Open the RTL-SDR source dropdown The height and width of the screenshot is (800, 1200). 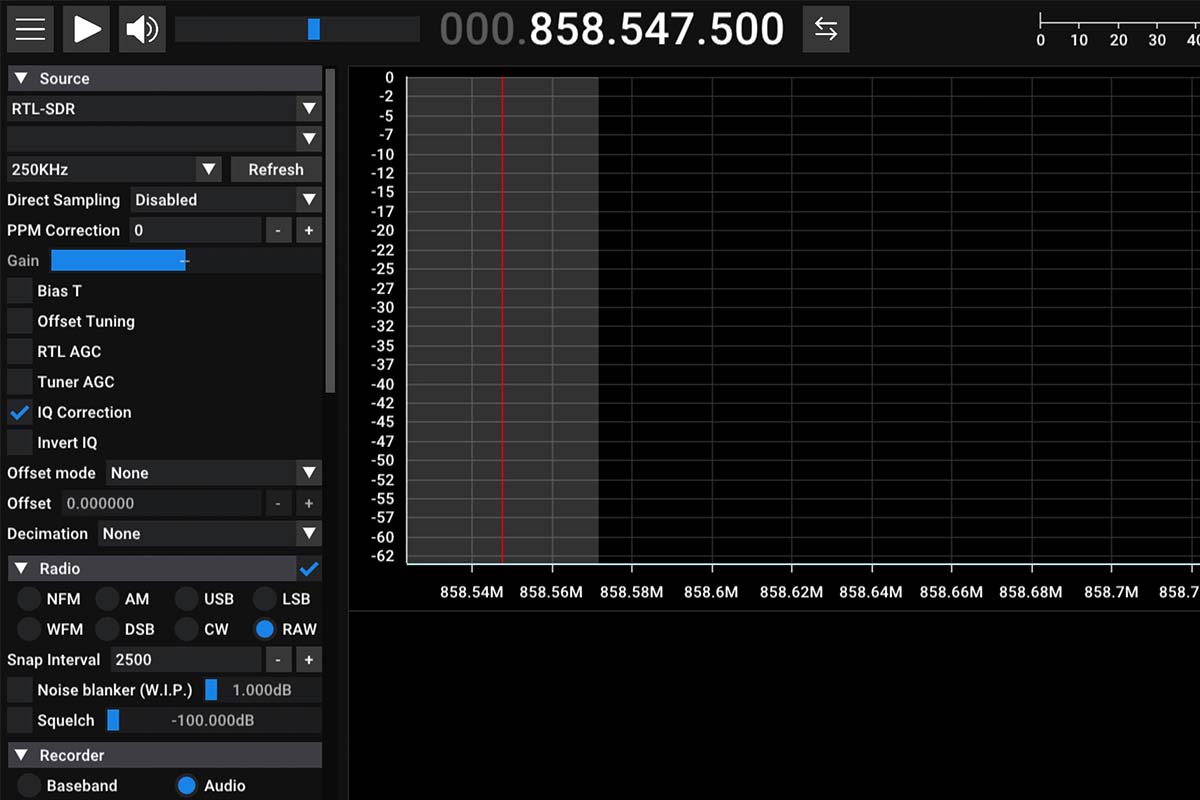164,109
